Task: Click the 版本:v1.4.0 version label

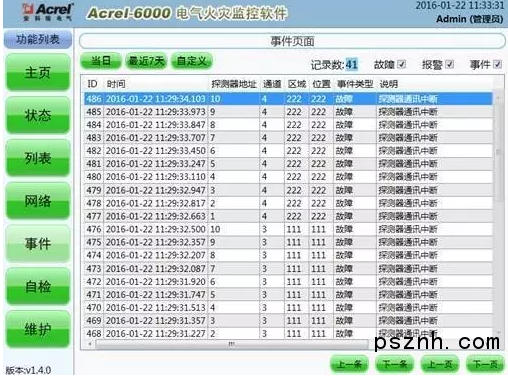Action: 28,370
